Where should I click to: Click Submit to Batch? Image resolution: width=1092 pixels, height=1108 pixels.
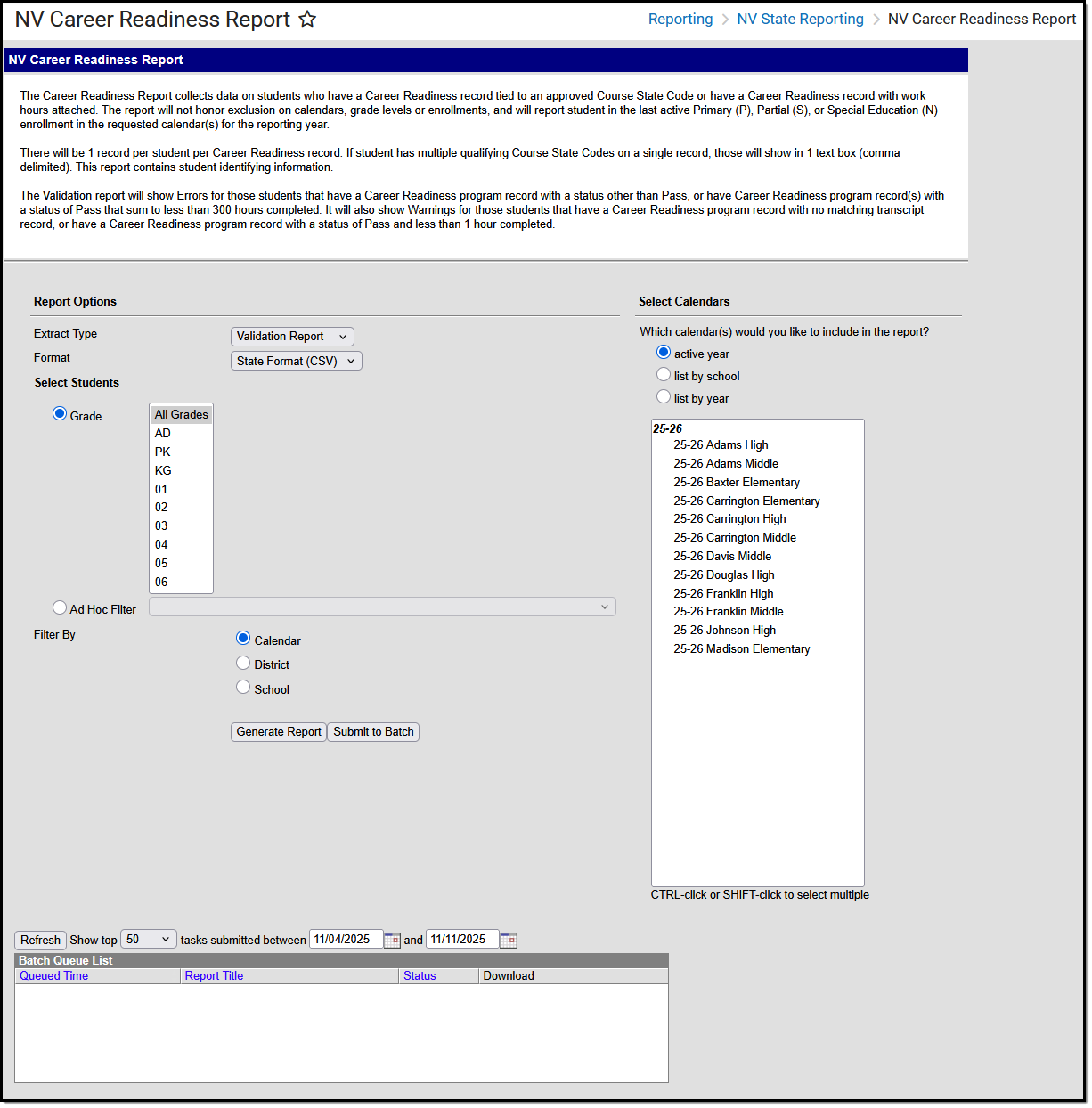pyautogui.click(x=372, y=731)
